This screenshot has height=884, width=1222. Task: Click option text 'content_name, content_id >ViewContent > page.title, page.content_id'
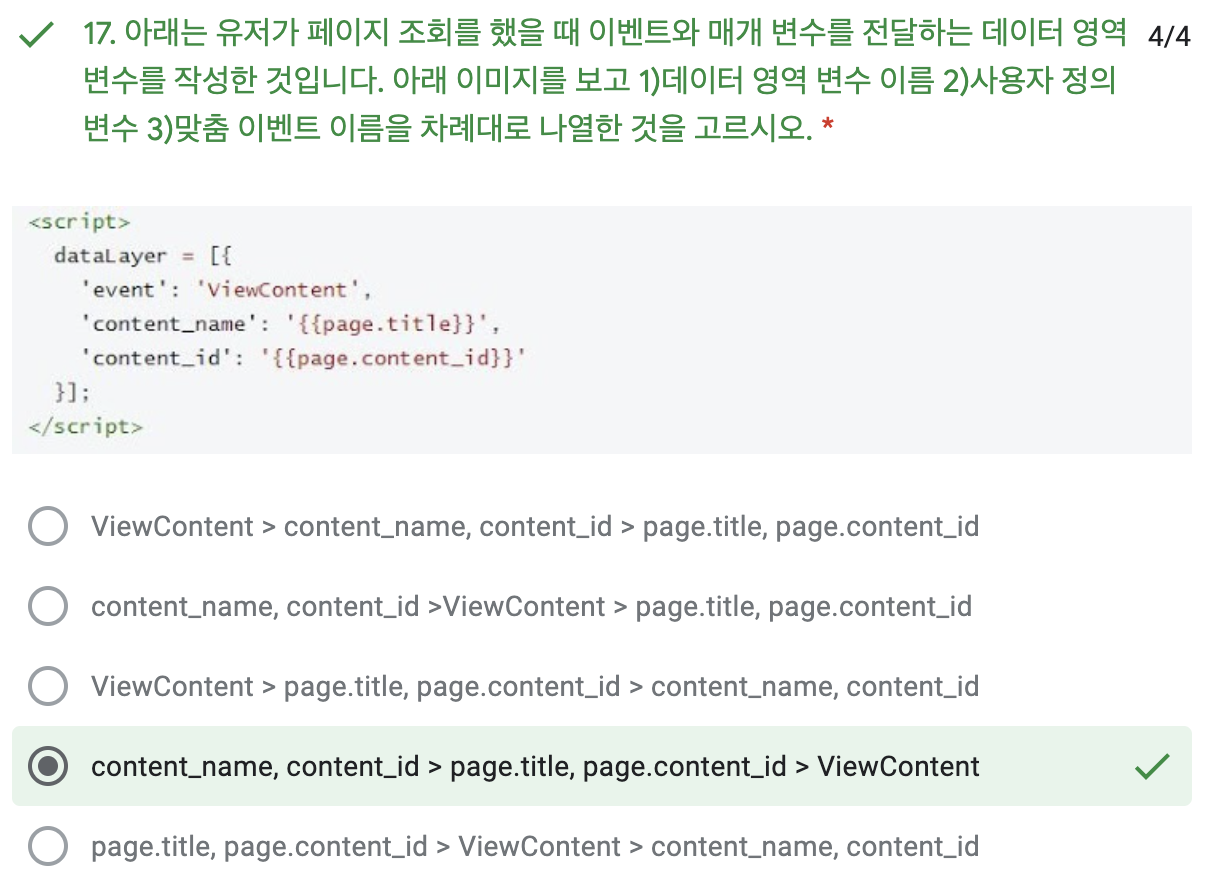coord(531,607)
